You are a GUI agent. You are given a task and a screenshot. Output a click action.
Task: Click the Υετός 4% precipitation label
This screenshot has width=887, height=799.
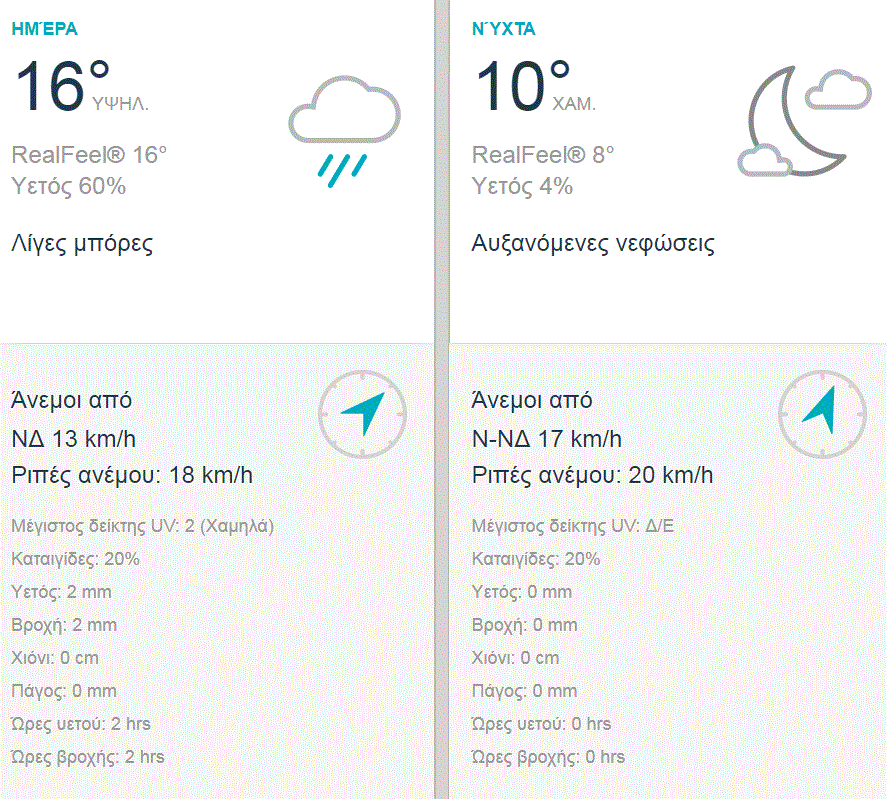[522, 186]
